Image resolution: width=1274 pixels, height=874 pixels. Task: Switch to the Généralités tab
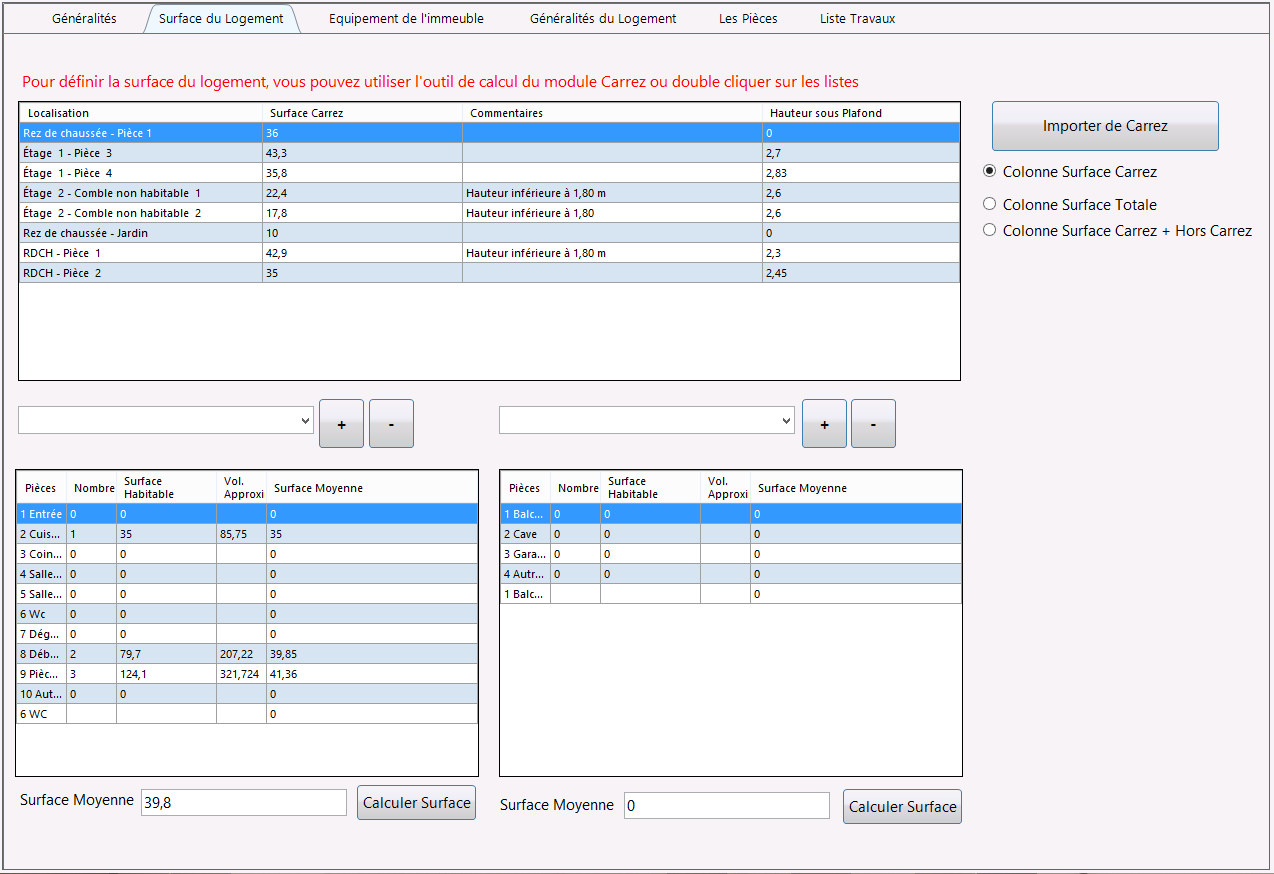point(84,19)
